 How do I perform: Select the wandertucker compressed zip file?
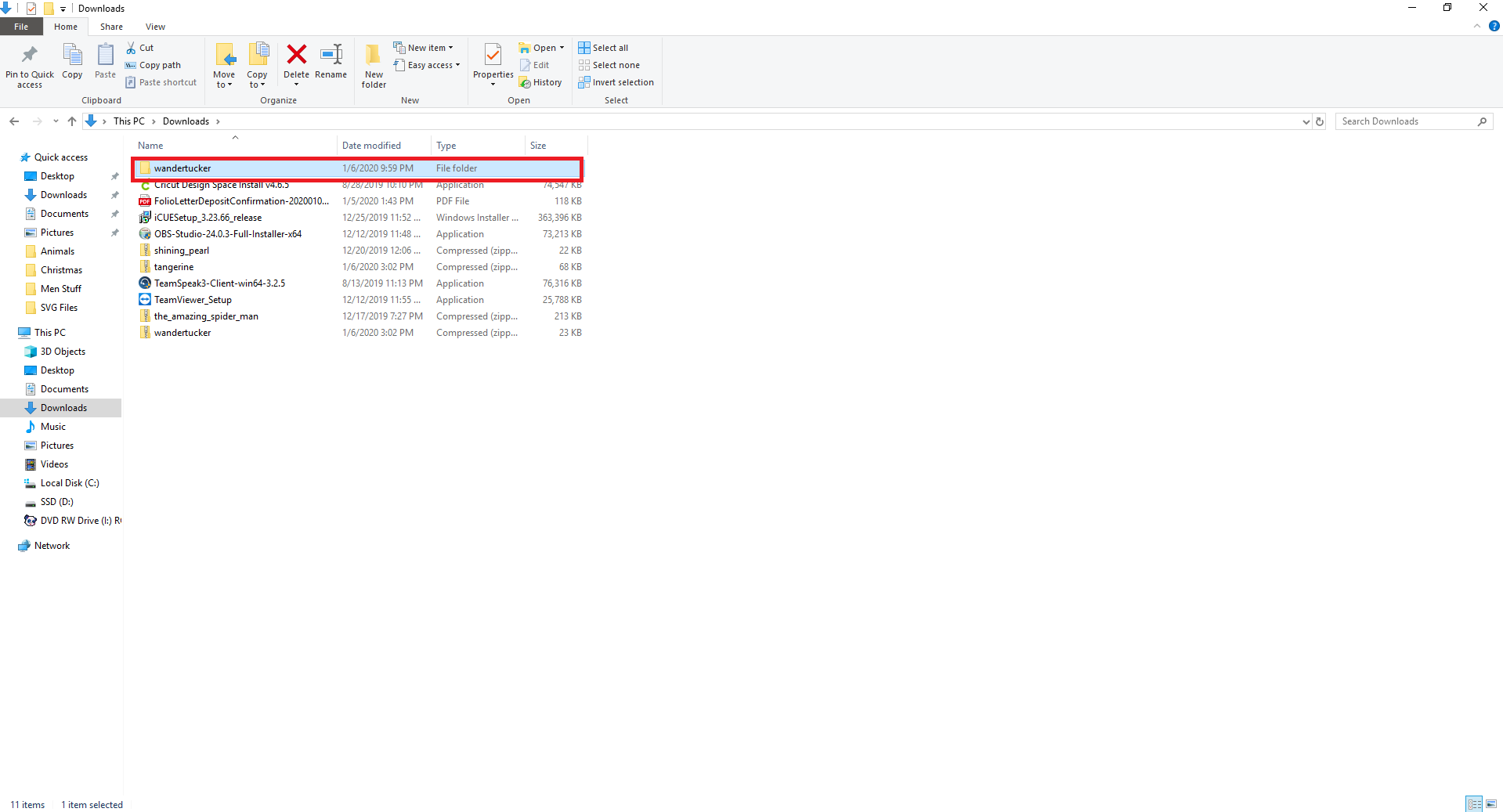tap(359, 333)
